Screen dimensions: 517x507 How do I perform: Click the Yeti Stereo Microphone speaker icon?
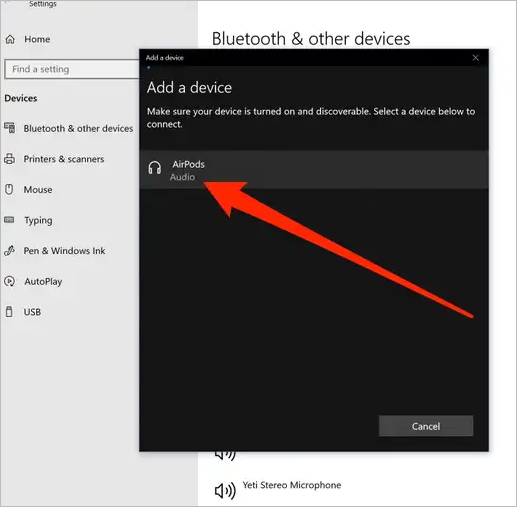225,490
